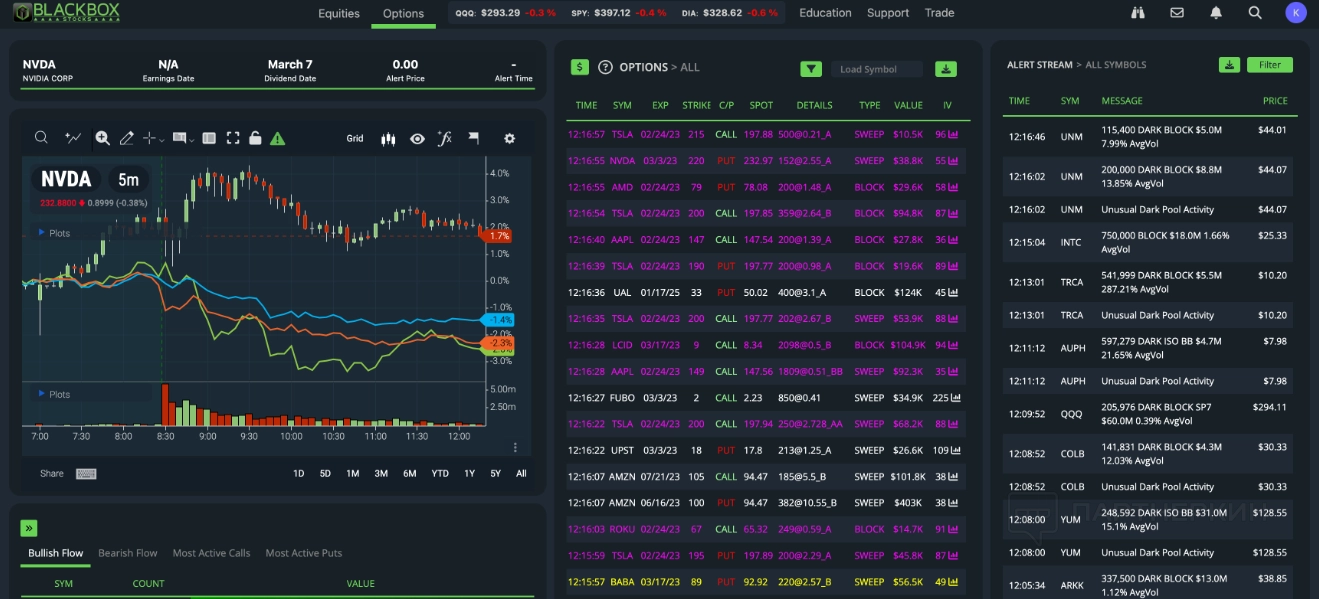
Task: Toggle the chart Grid option
Action: coord(355,139)
